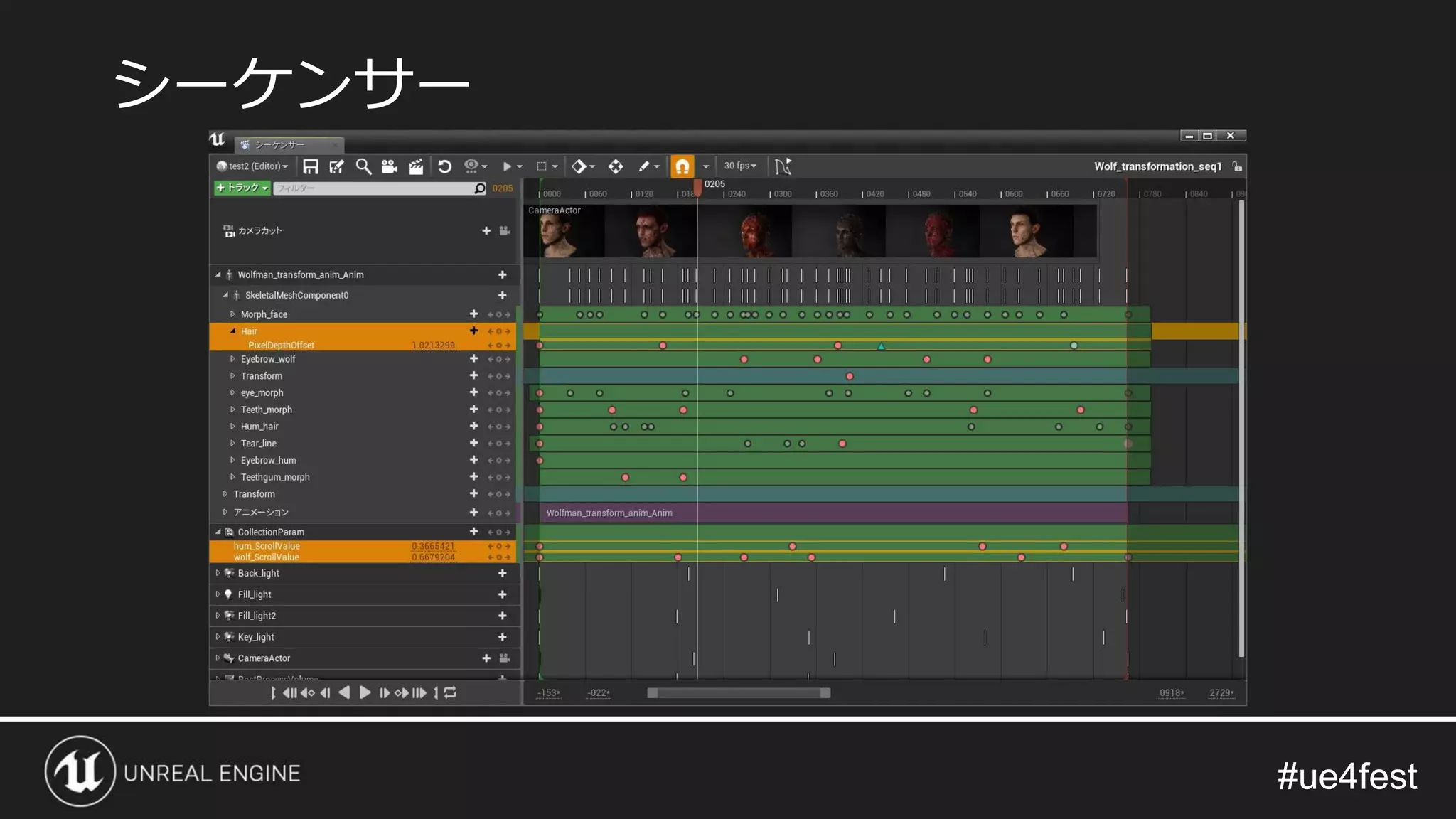1456x819 pixels.
Task: Select the Key_light track row
Action: tap(363, 637)
